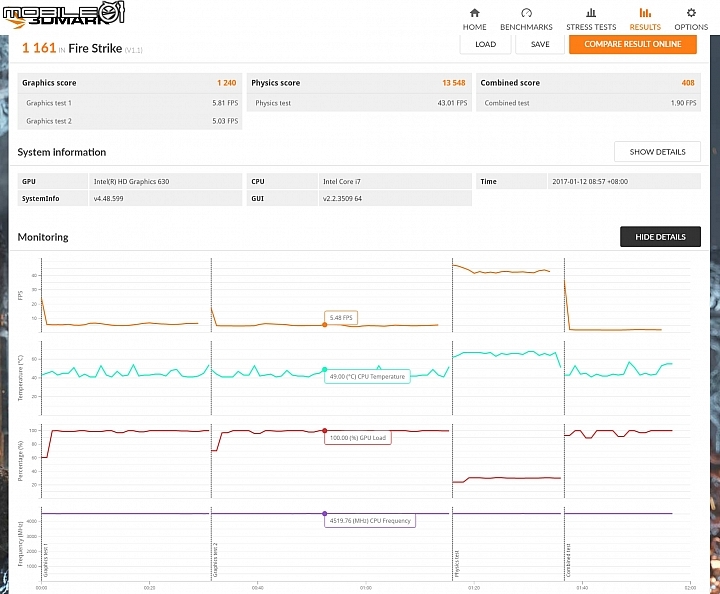Click the orange FPS data point marker

click(x=325, y=325)
